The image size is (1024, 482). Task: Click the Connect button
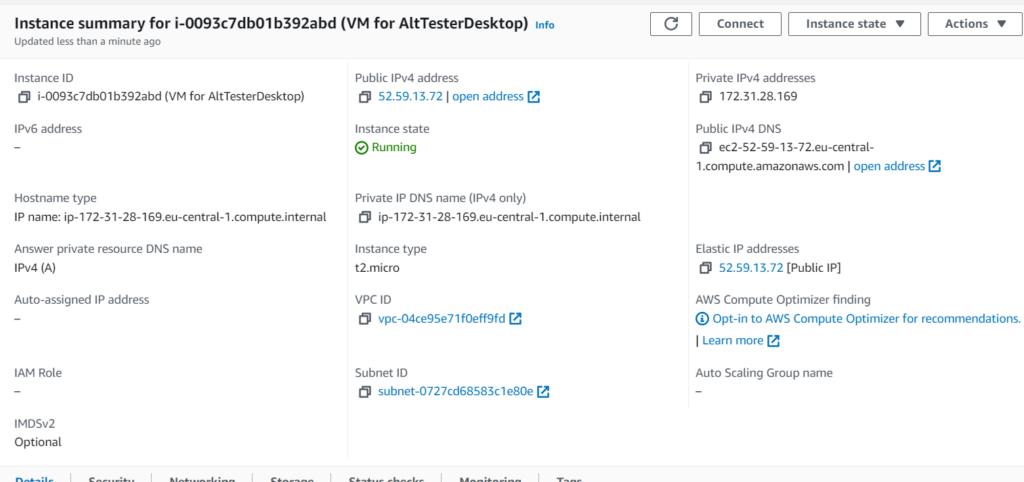pyautogui.click(x=740, y=24)
